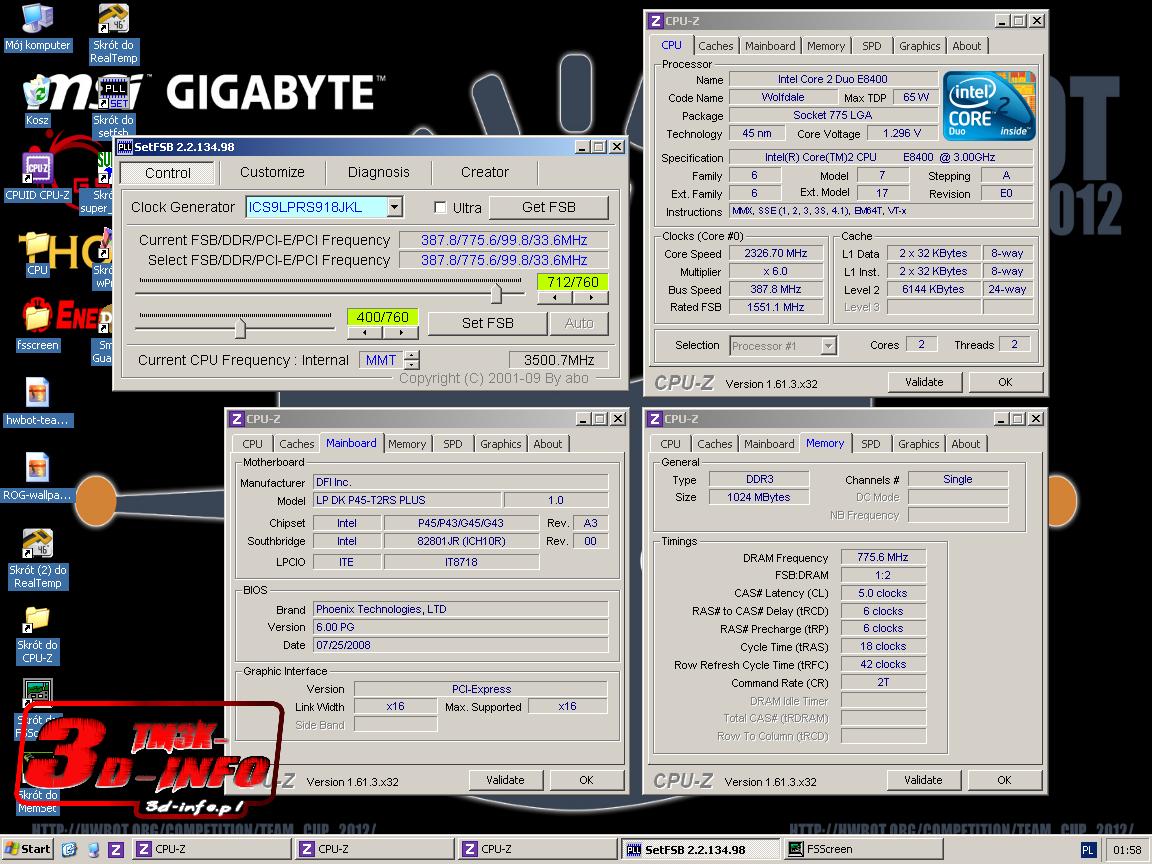Open Skrót do CPU-Z desktop shortcut
Image resolution: width=1152 pixels, height=864 pixels.
tap(37, 635)
